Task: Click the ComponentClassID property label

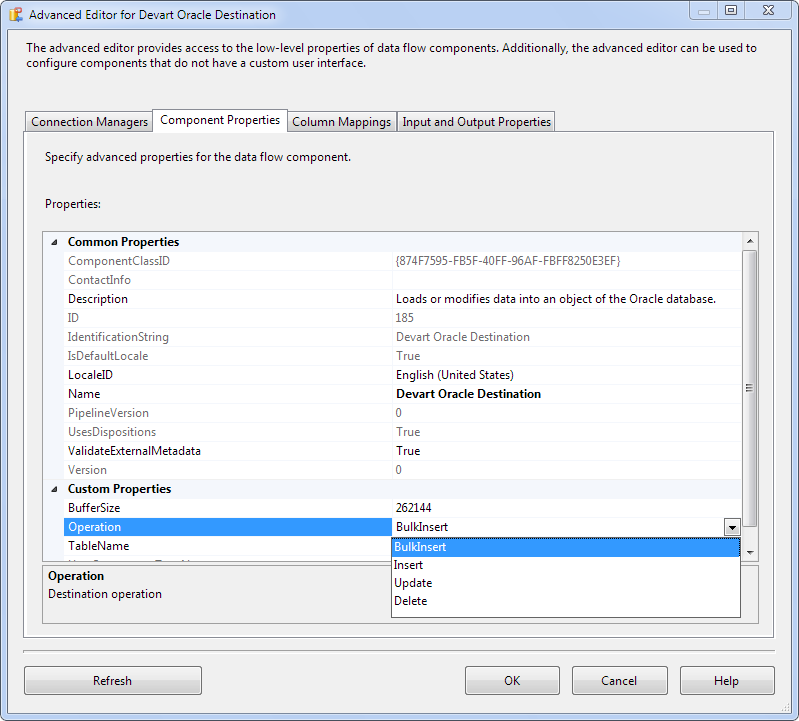Action: tap(119, 261)
